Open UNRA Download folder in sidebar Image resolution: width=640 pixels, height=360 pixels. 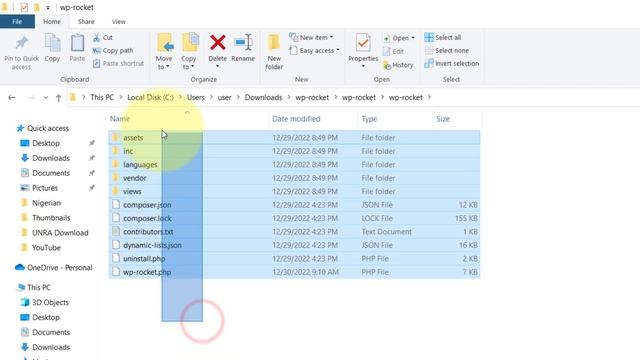point(60,233)
